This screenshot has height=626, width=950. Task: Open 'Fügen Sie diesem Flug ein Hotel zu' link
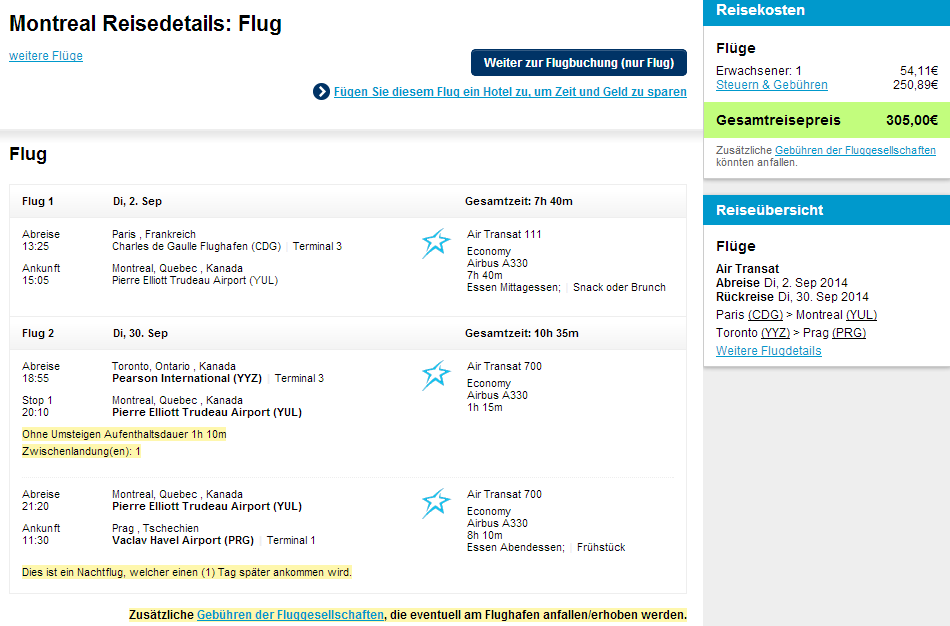[x=510, y=92]
